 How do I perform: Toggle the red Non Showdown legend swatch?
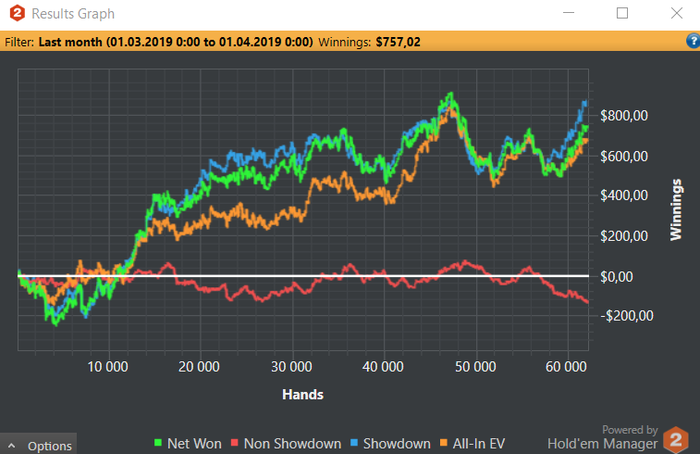(234, 443)
